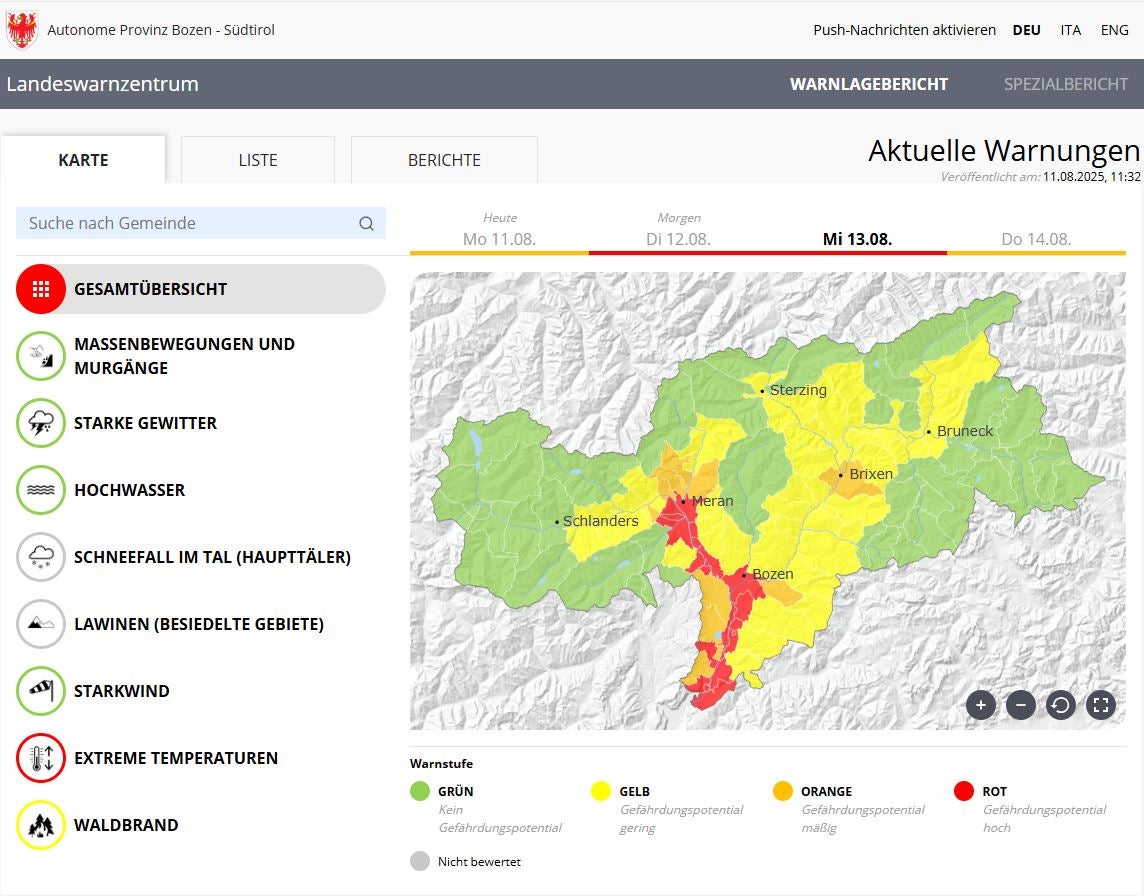Select the Starkwind wind warning icon
Screen dimensions: 1144x896
(41, 690)
